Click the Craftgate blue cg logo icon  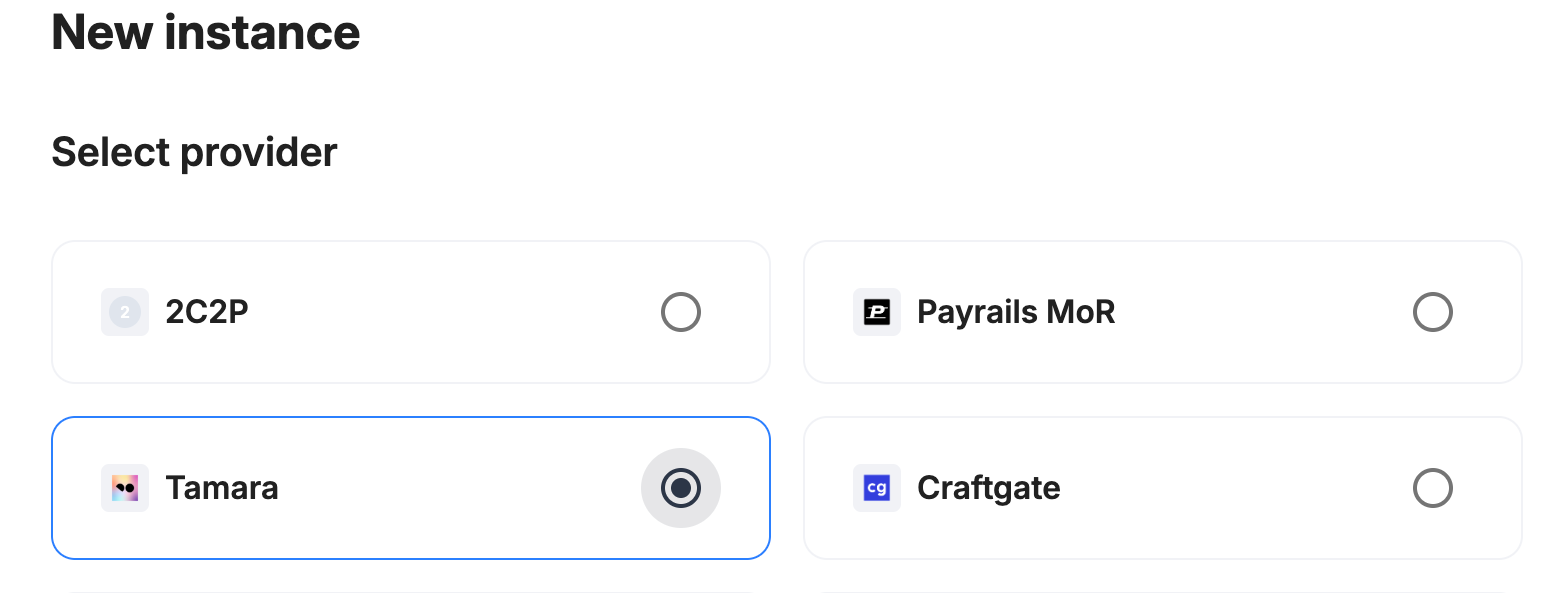pos(877,488)
